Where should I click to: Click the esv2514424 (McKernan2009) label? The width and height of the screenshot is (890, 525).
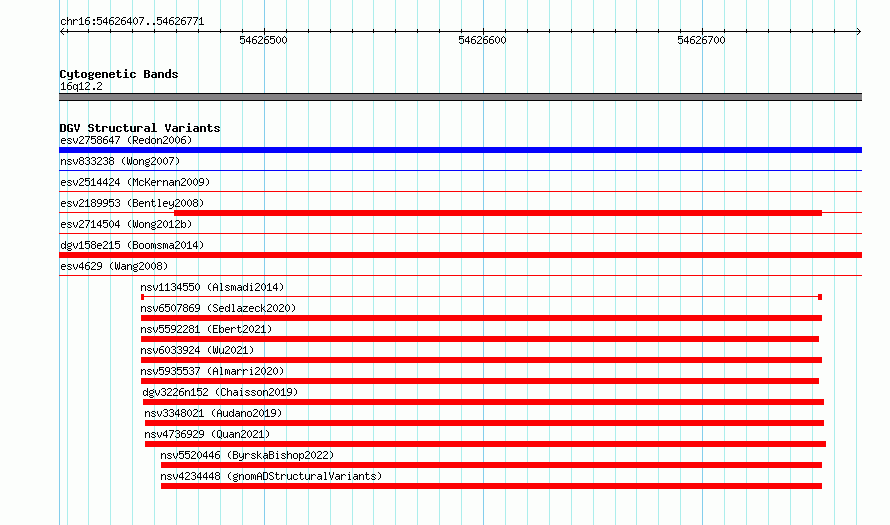(x=135, y=182)
